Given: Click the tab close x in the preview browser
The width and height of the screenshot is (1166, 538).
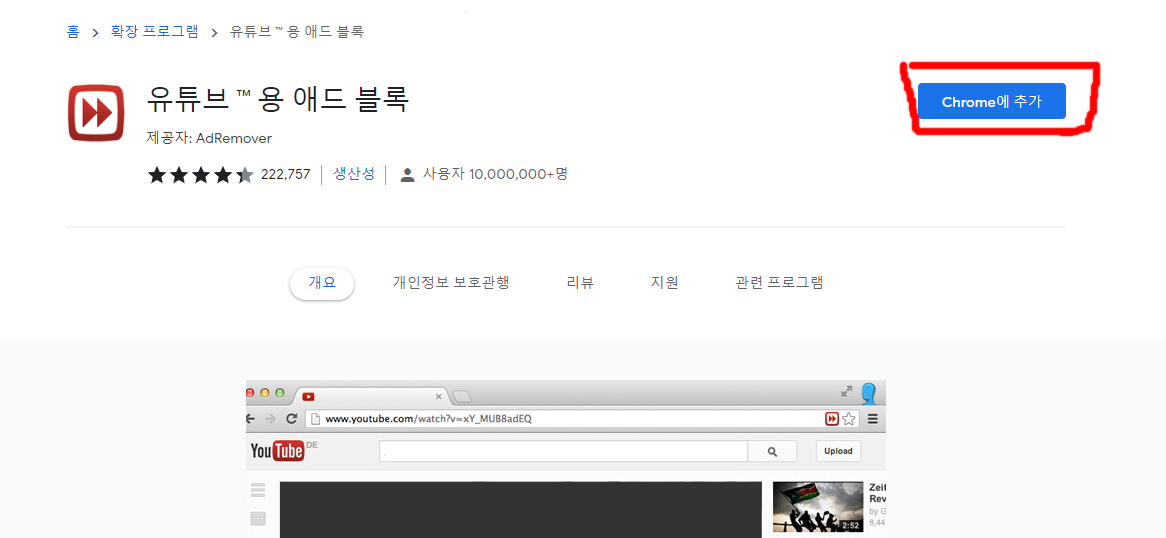Looking at the screenshot, I should pos(438,397).
